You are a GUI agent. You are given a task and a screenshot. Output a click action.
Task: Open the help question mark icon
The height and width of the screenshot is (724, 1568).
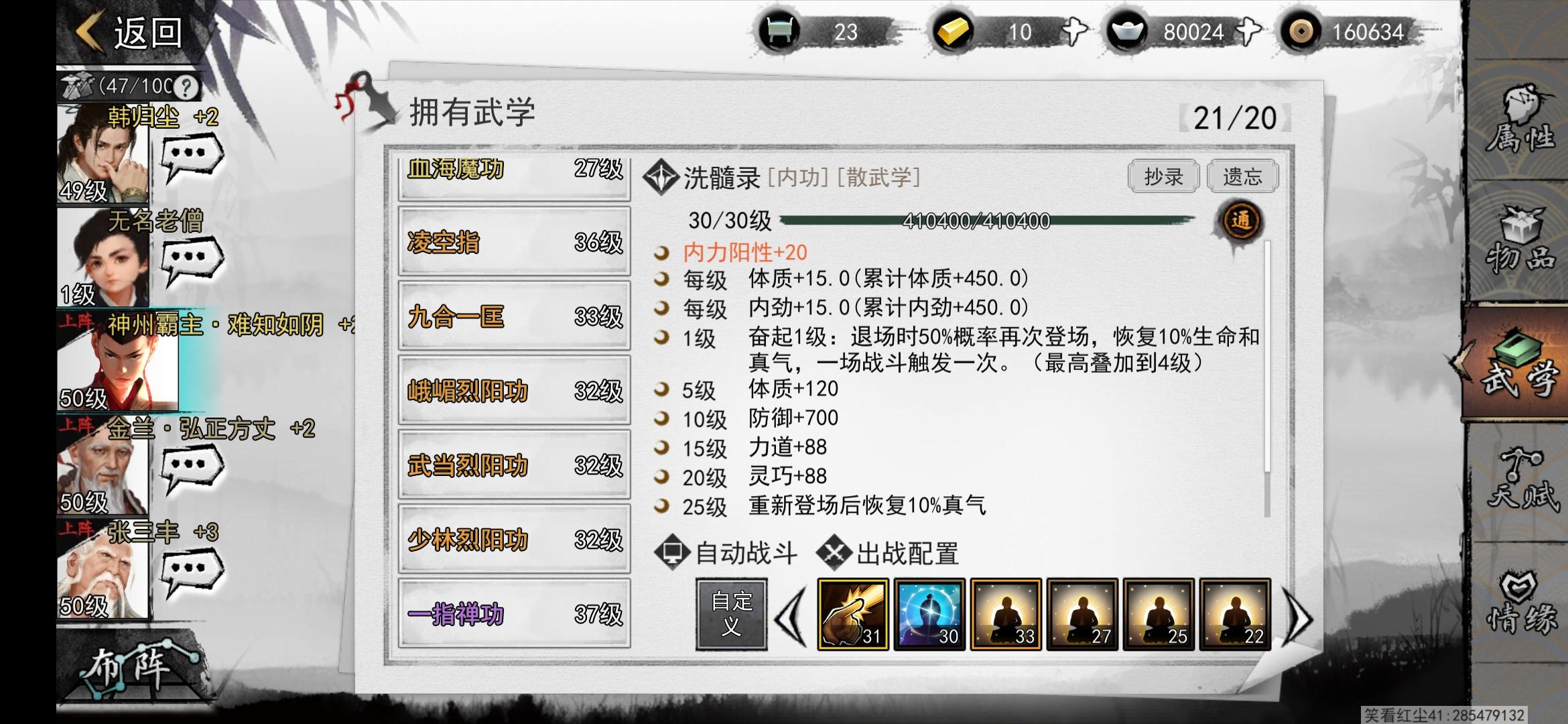tap(186, 86)
